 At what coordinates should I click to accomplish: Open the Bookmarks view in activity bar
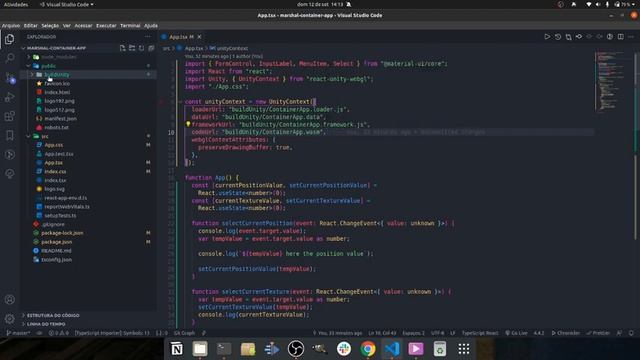9,136
